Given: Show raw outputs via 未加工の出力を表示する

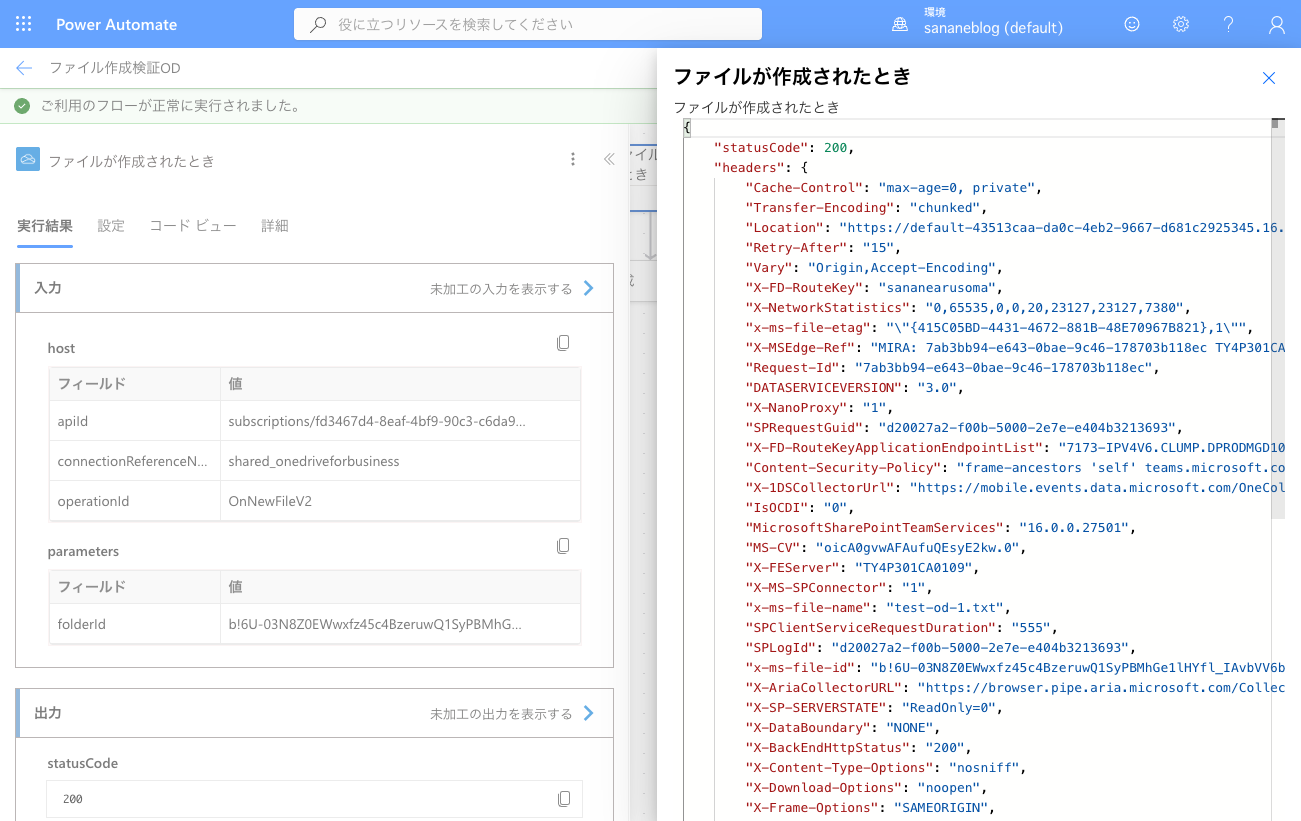Looking at the screenshot, I should pyautogui.click(x=513, y=714).
